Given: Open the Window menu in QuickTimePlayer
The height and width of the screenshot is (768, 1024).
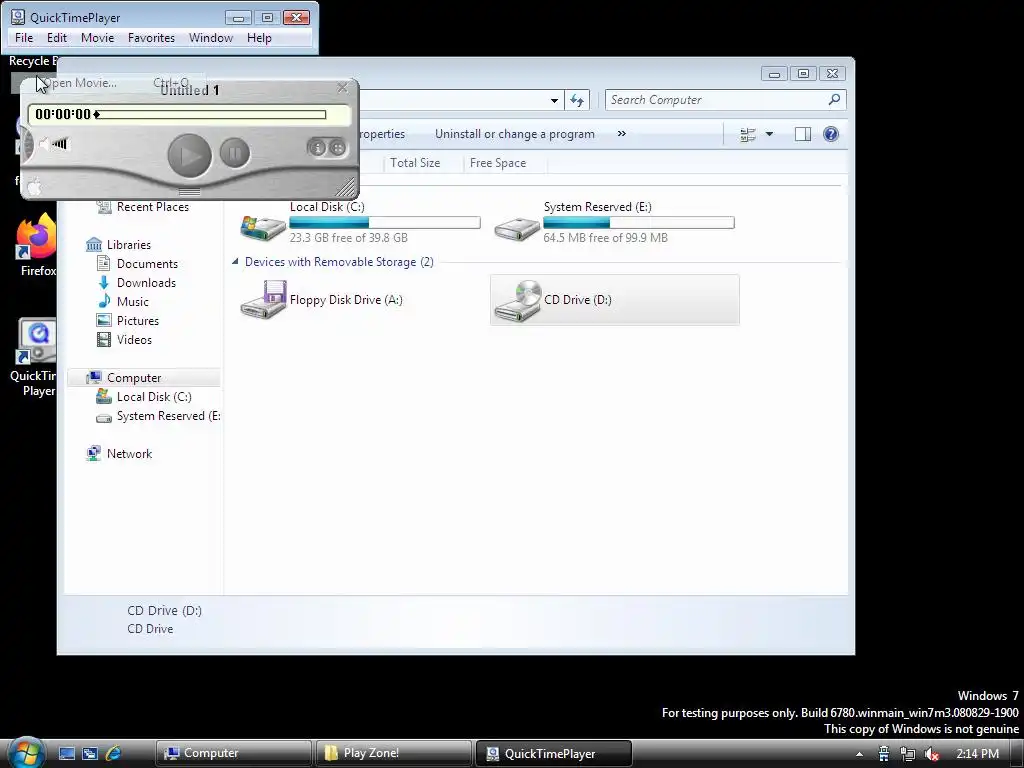Looking at the screenshot, I should (211, 38).
